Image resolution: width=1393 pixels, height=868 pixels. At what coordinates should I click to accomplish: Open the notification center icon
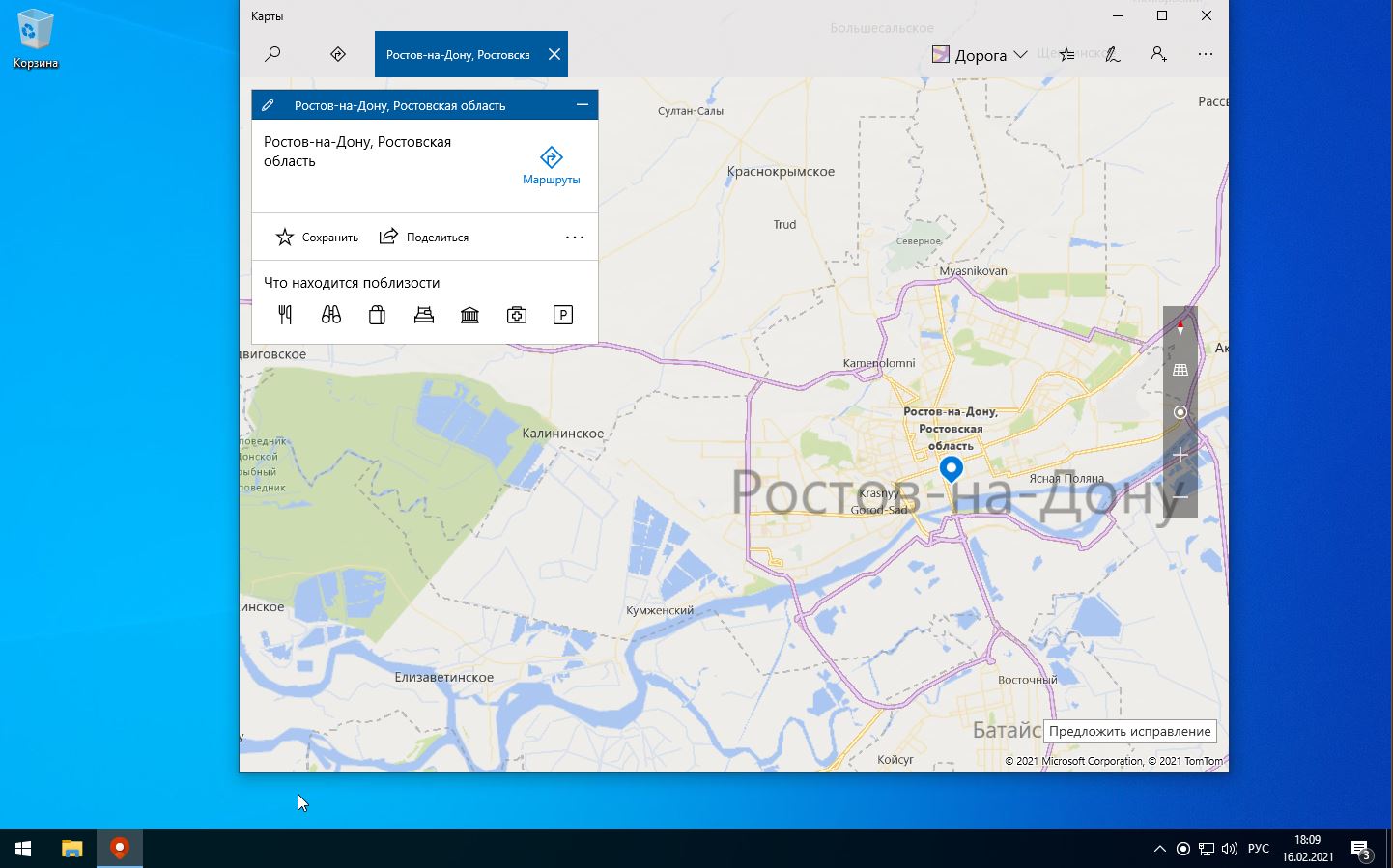tap(1360, 850)
